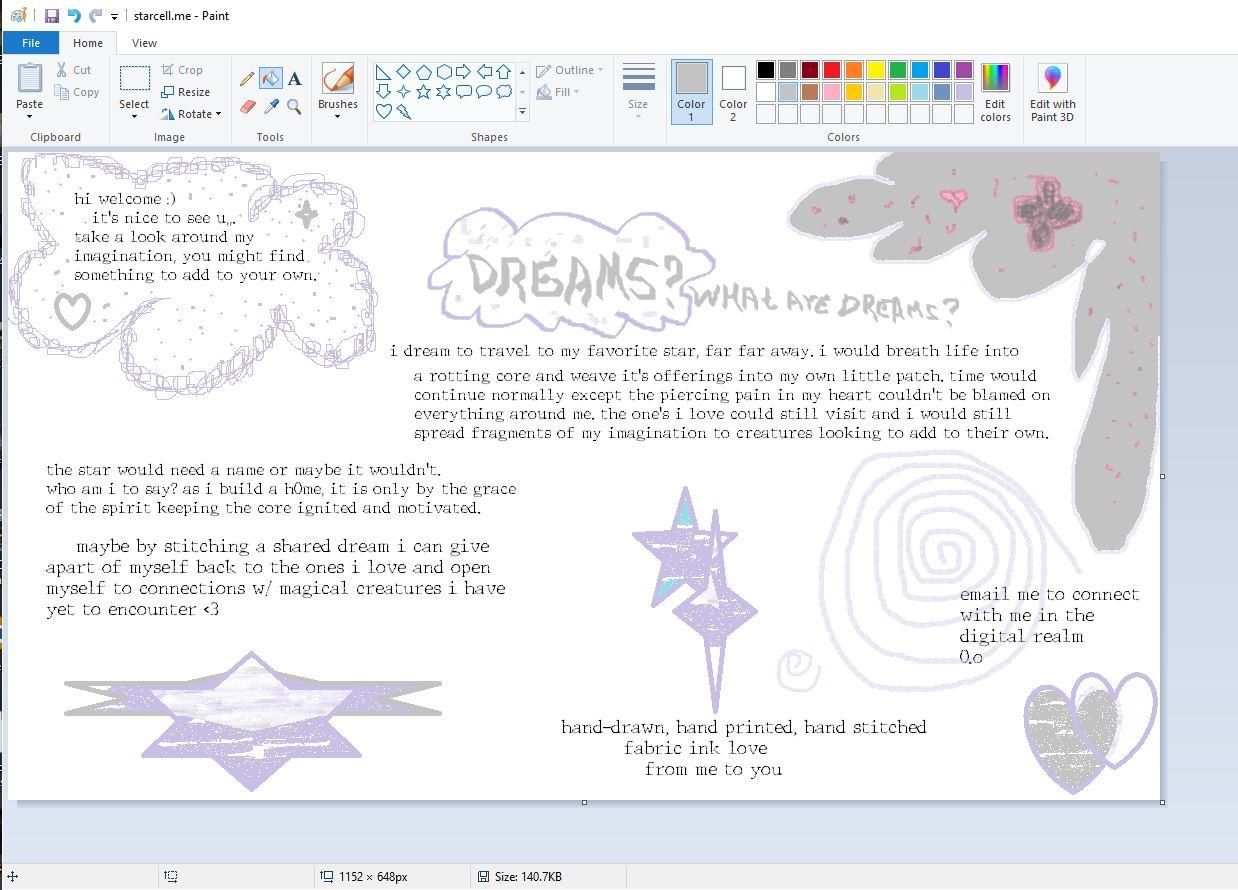
Task: Choose the up arrow shape
Action: [x=503, y=72]
